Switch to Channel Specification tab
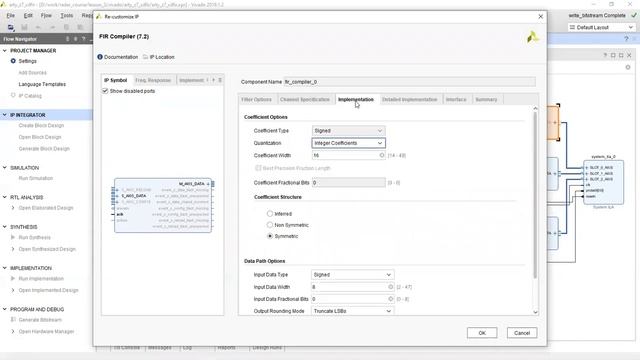Image resolution: width=640 pixels, height=360 pixels. pyautogui.click(x=305, y=99)
